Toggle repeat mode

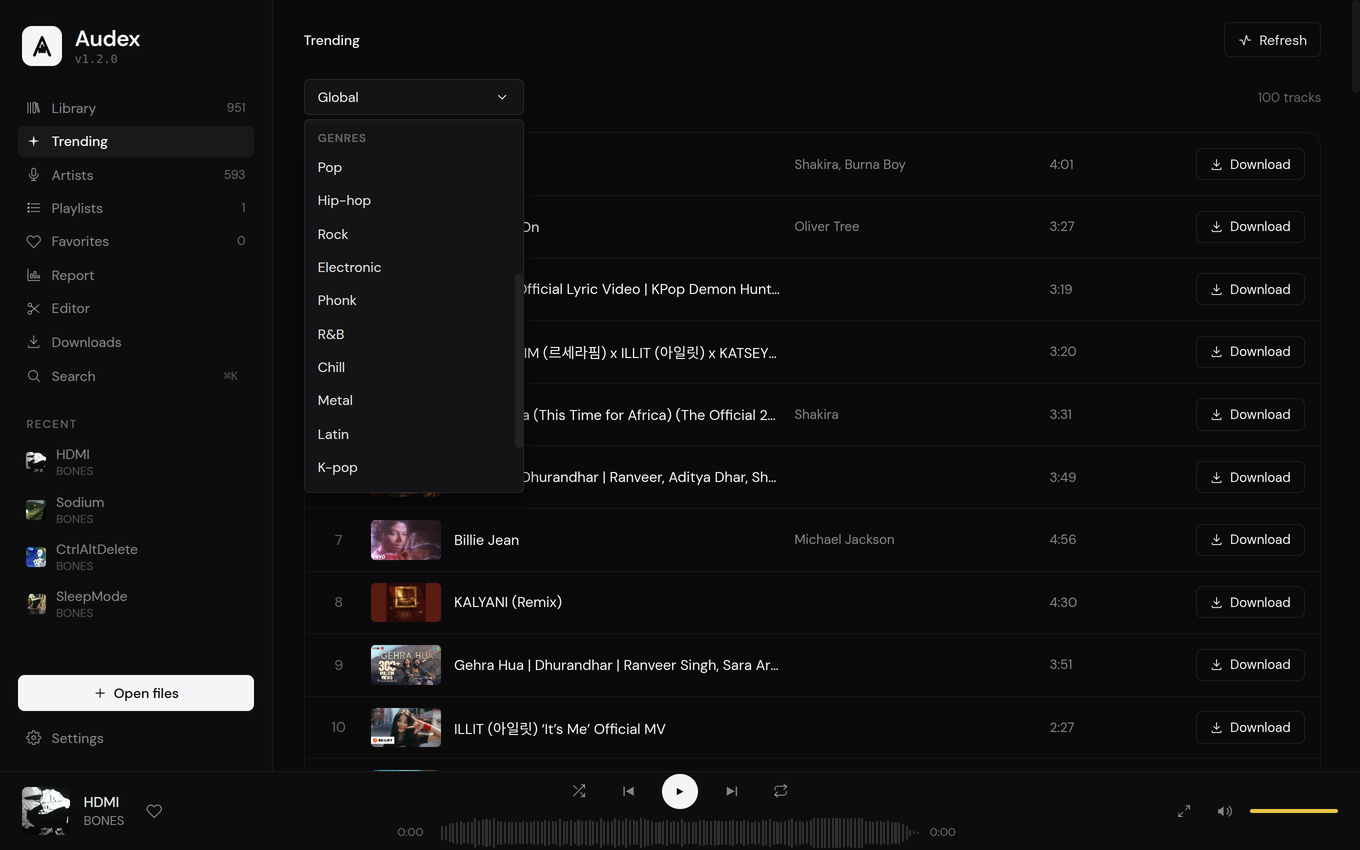point(780,791)
